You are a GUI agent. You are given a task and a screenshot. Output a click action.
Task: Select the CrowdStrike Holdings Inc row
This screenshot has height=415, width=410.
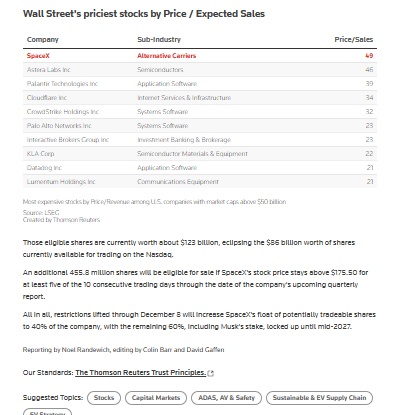tap(200, 112)
